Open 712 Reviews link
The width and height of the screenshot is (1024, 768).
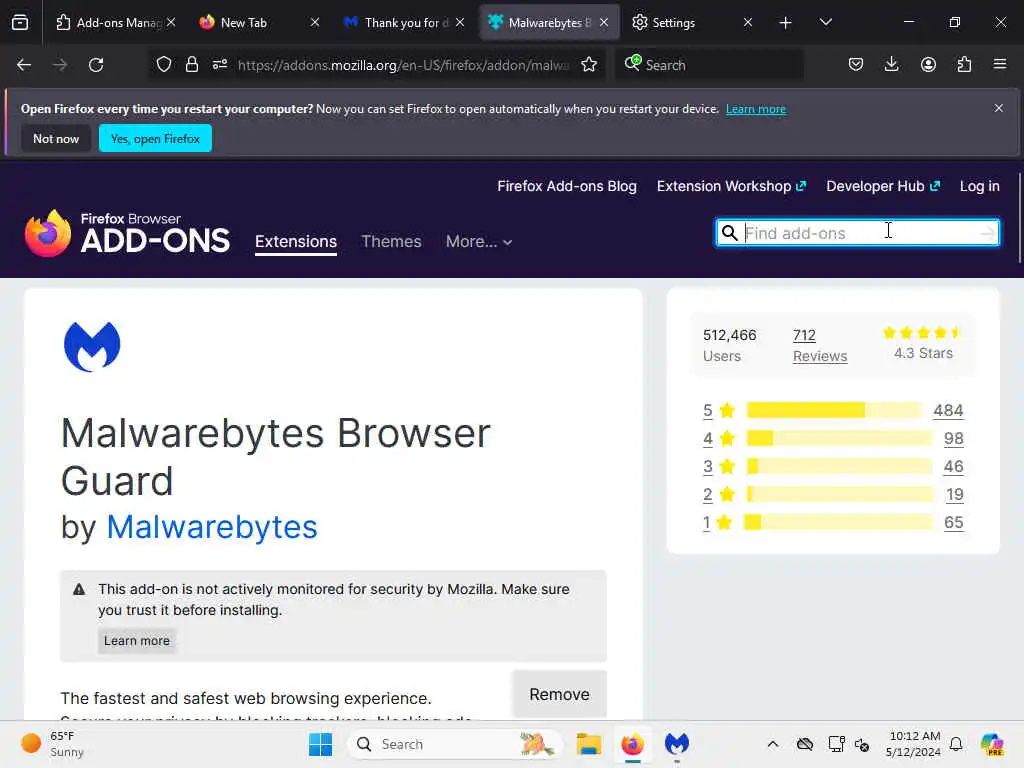pyautogui.click(x=820, y=345)
